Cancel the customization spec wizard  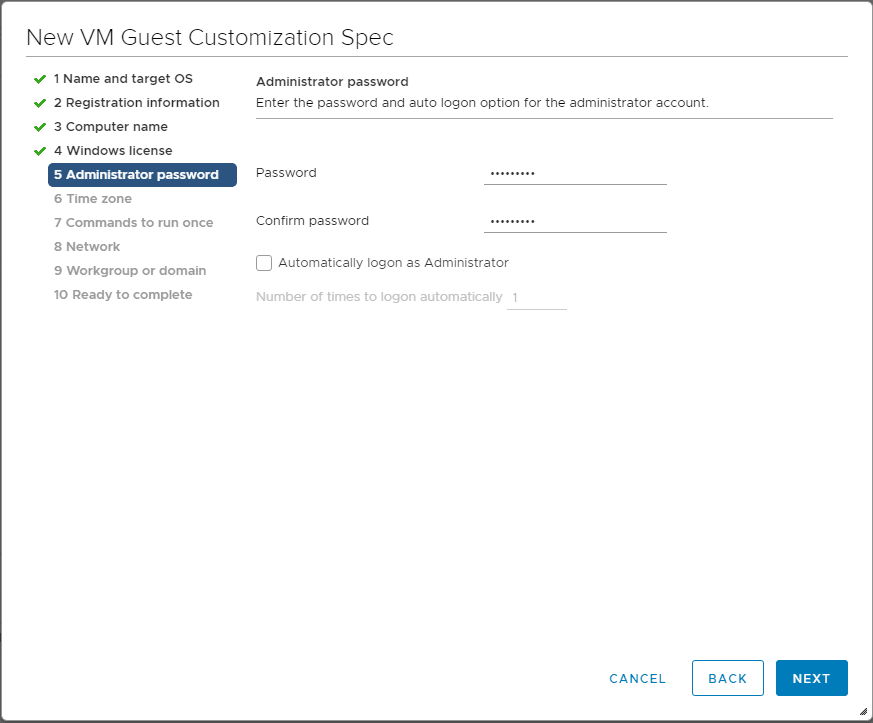[x=637, y=678]
